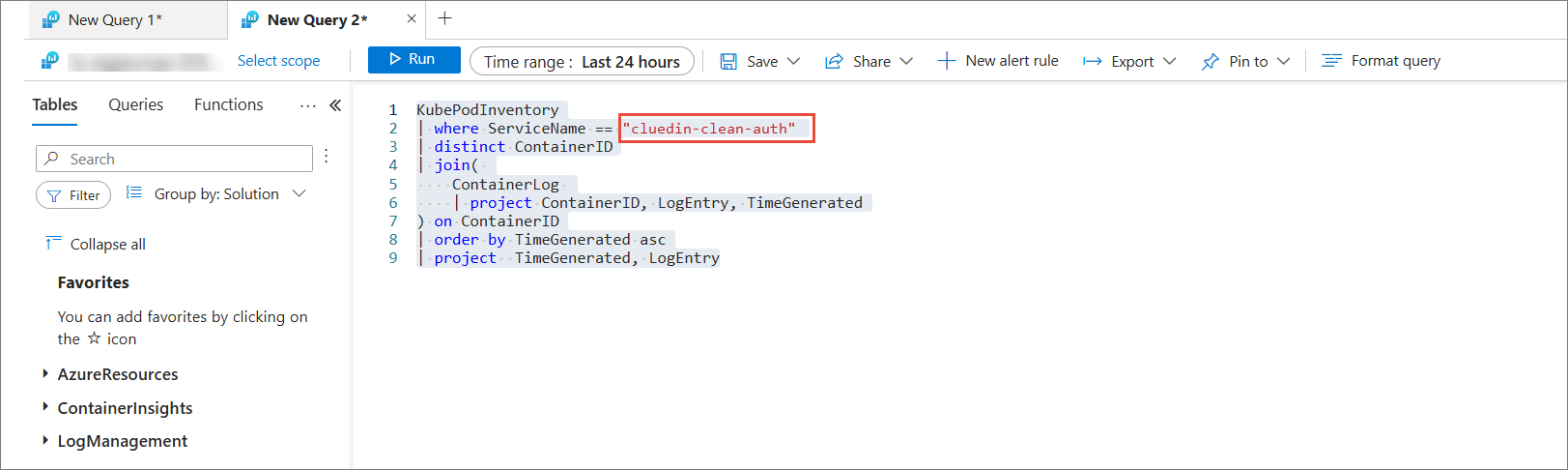This screenshot has width=1568, height=470.
Task: Expand the AzureResources tree node
Action: [45, 373]
